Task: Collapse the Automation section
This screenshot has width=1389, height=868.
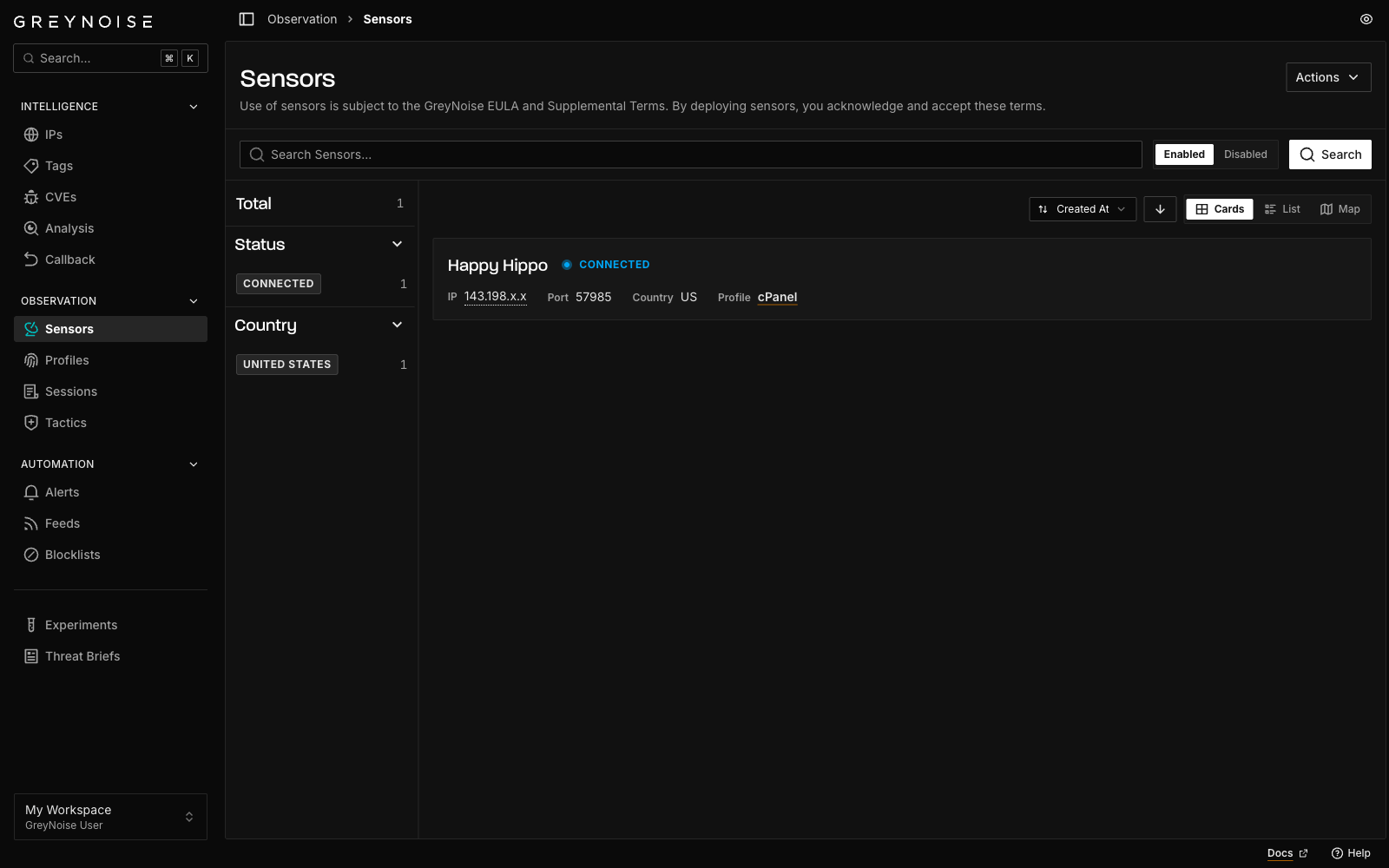Action: 194,464
